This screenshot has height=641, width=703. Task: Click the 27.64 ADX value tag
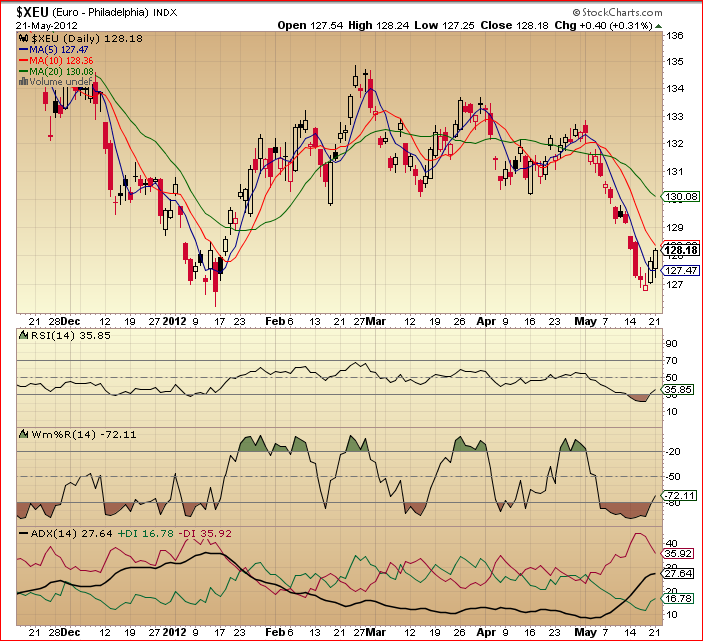(678, 574)
